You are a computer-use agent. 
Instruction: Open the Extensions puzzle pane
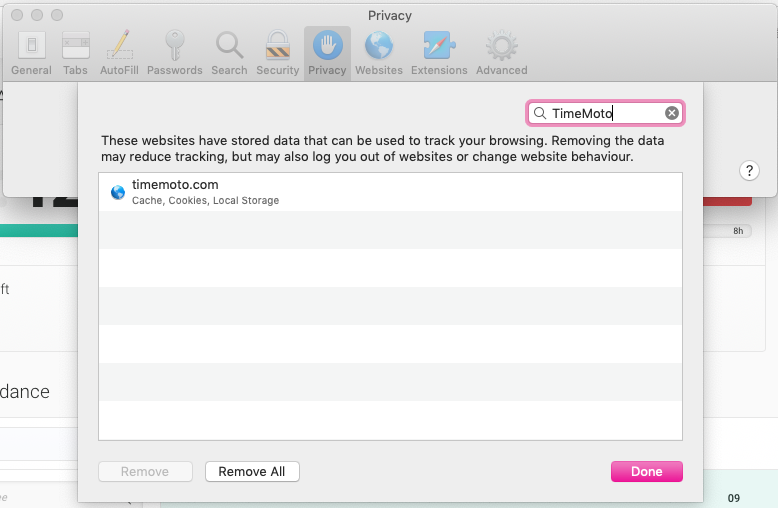coord(439,53)
